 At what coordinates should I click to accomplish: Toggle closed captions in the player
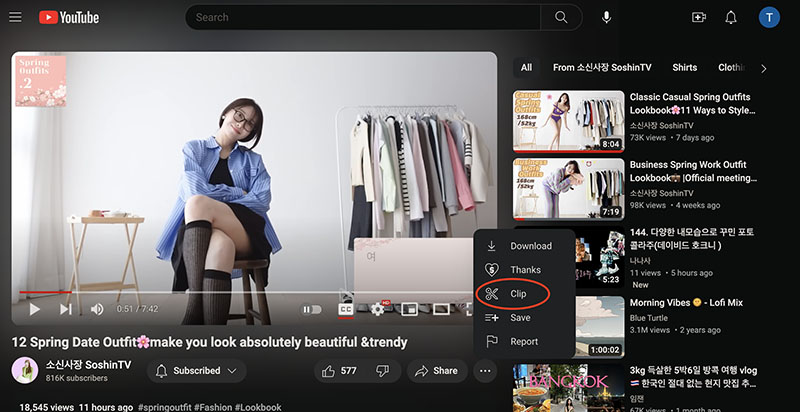click(345, 309)
